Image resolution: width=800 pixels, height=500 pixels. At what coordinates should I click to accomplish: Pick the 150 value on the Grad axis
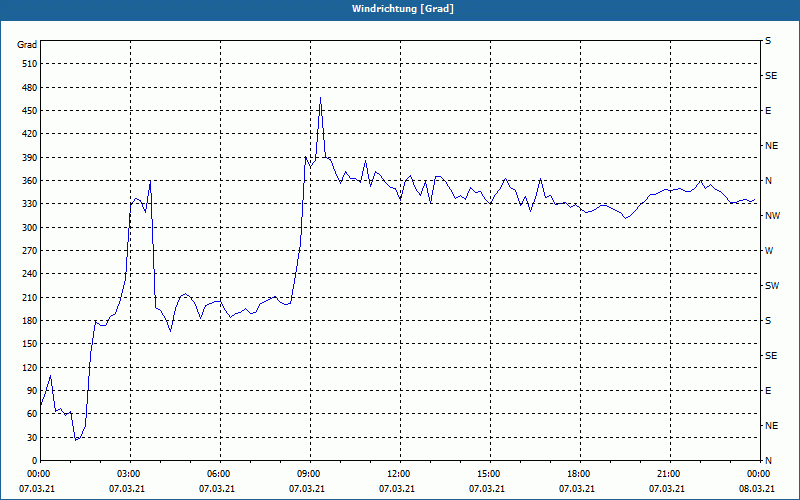click(30, 344)
